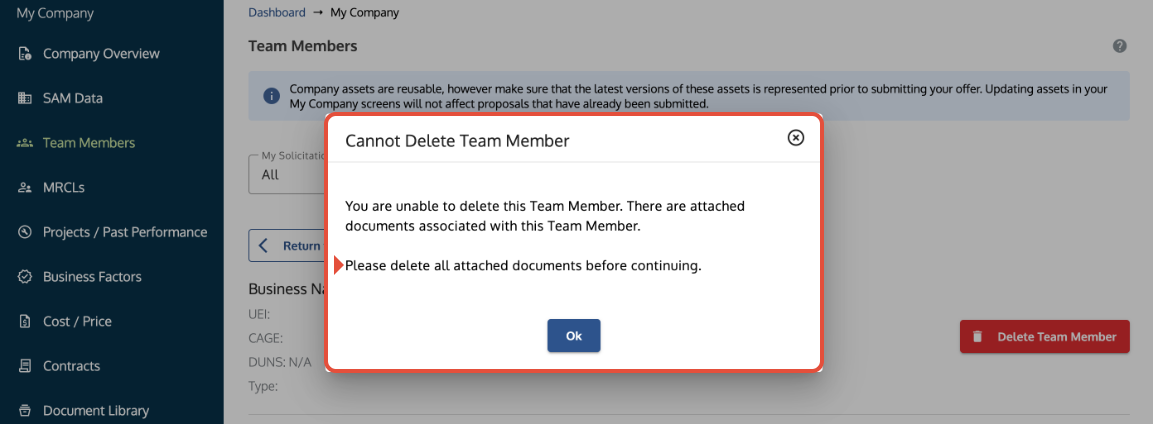Open MRCLs in the sidebar

pyautogui.click(x=64, y=187)
